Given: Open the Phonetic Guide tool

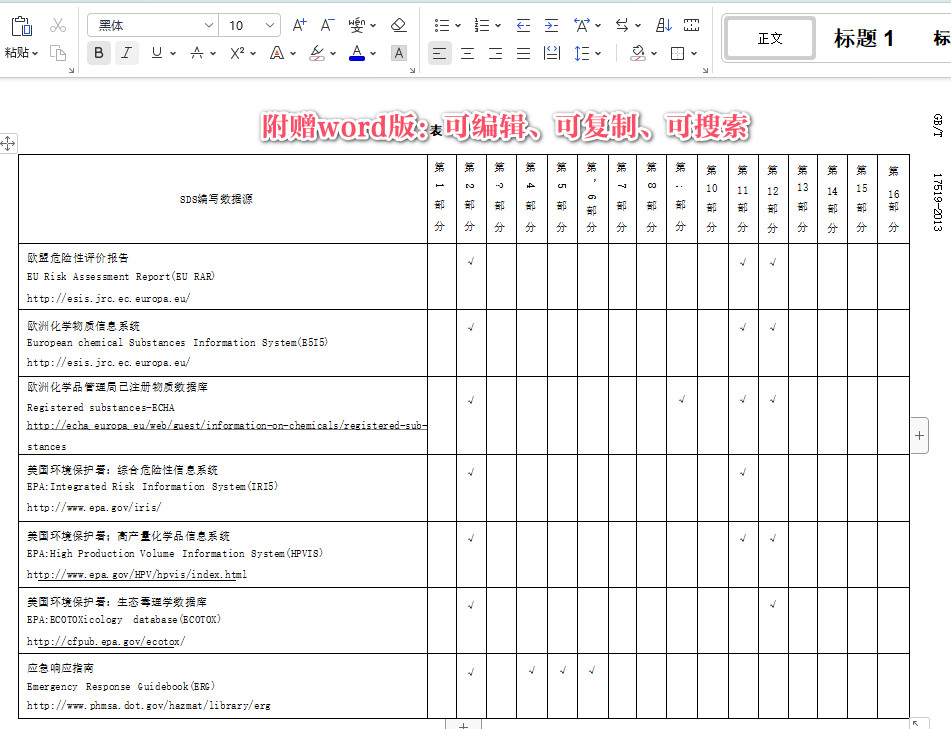Looking at the screenshot, I should [355, 23].
